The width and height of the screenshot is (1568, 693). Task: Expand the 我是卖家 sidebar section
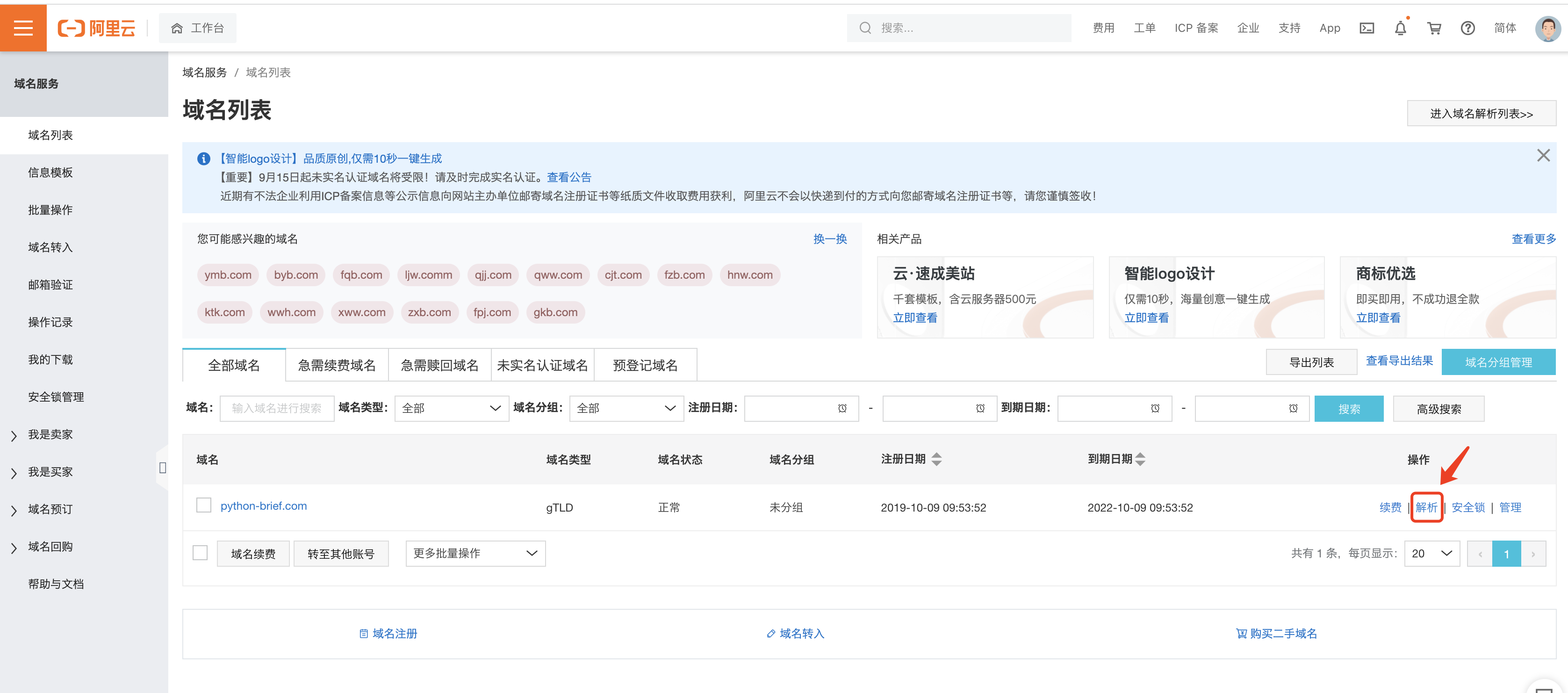coord(50,435)
